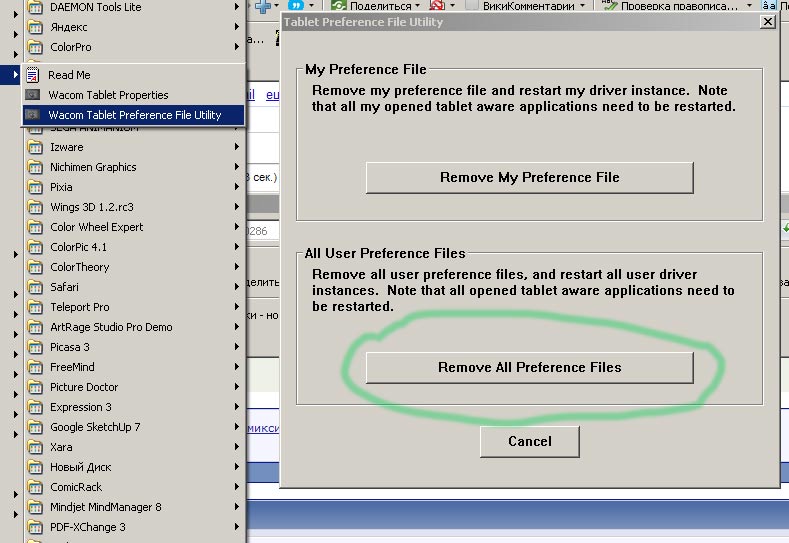Click the blue plus toolbar icon in browser

(x=263, y=6)
